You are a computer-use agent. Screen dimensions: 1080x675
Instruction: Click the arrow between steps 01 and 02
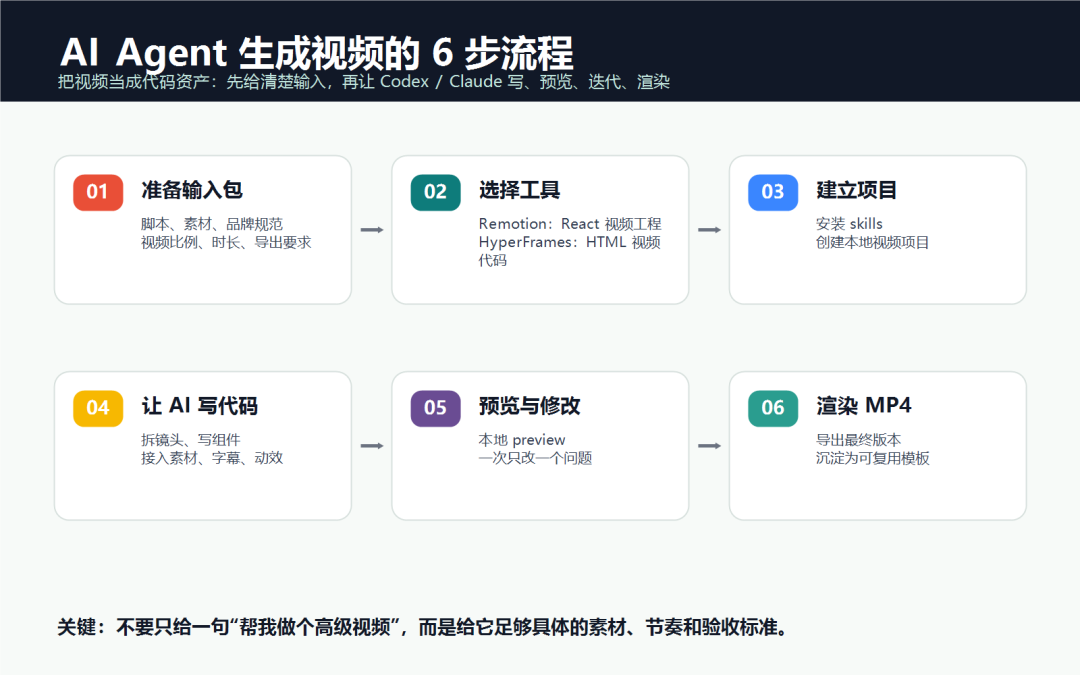point(372,230)
